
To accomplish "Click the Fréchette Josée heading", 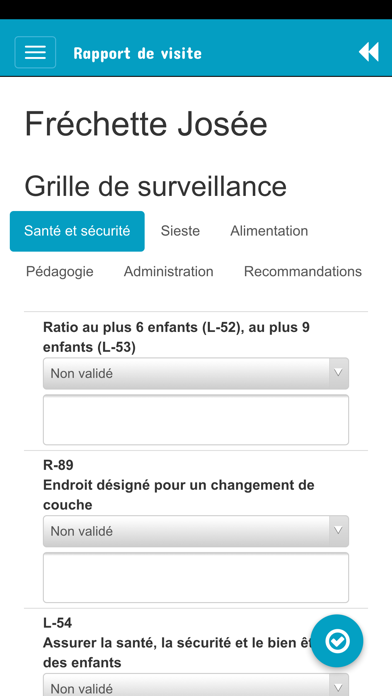I will coord(146,124).
